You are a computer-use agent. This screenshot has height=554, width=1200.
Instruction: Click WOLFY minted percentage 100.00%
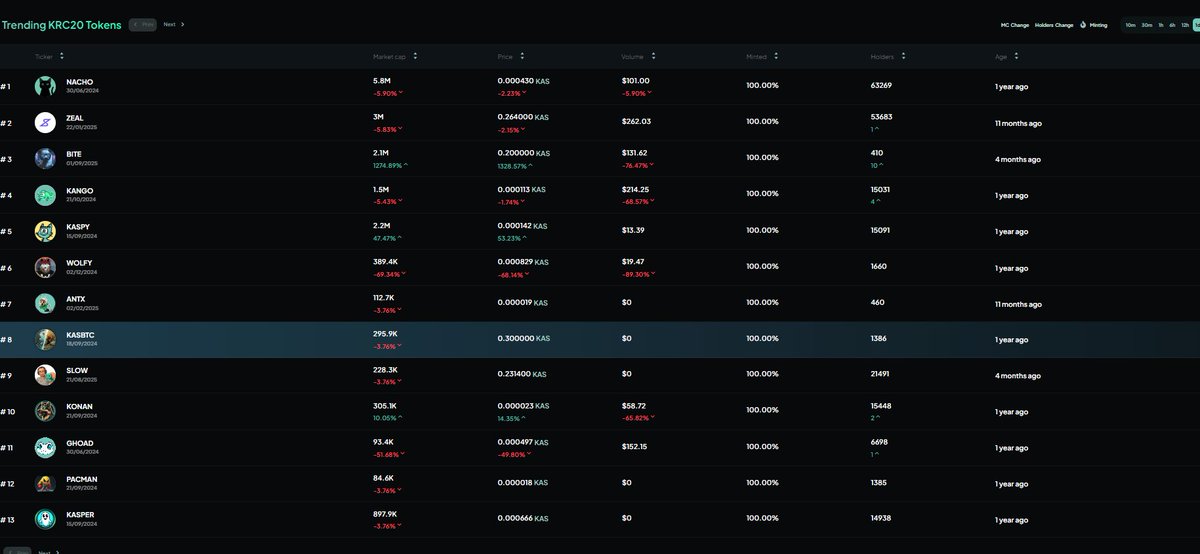[x=762, y=267]
